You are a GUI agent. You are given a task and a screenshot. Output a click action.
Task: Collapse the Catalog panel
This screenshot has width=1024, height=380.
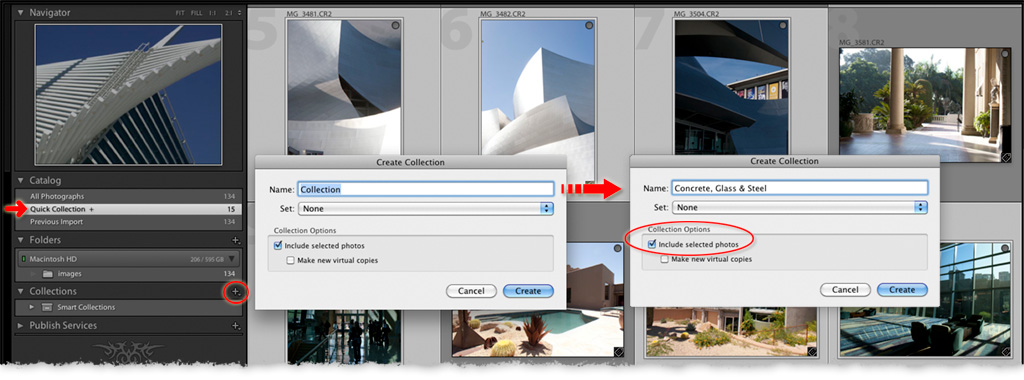click(x=21, y=180)
